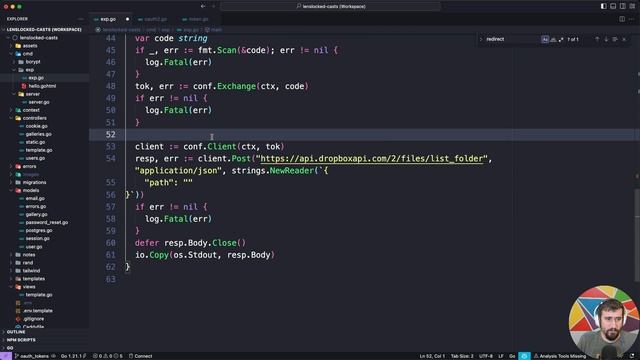640x360 pixels.
Task: Open postgres.go file
Action: (44, 231)
